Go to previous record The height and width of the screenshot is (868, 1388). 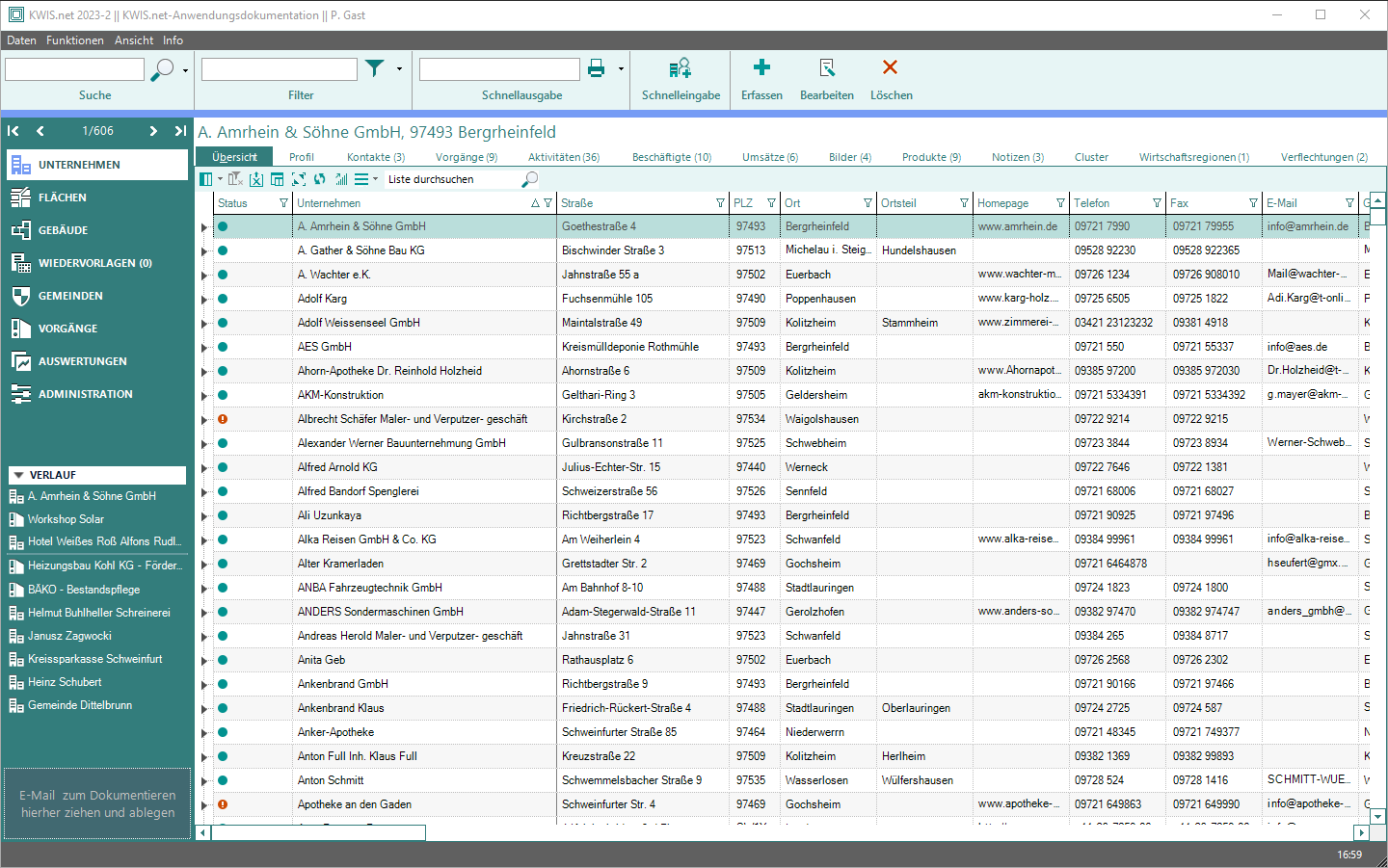click(40, 131)
